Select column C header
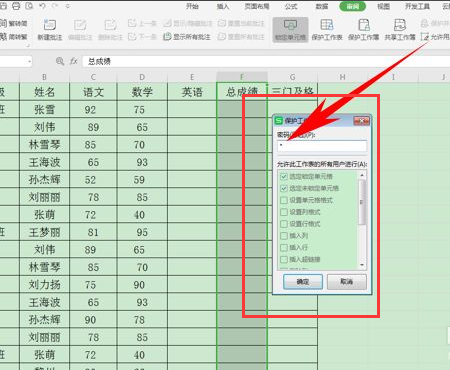Screen dimensions: 450x370 (x=93, y=77)
